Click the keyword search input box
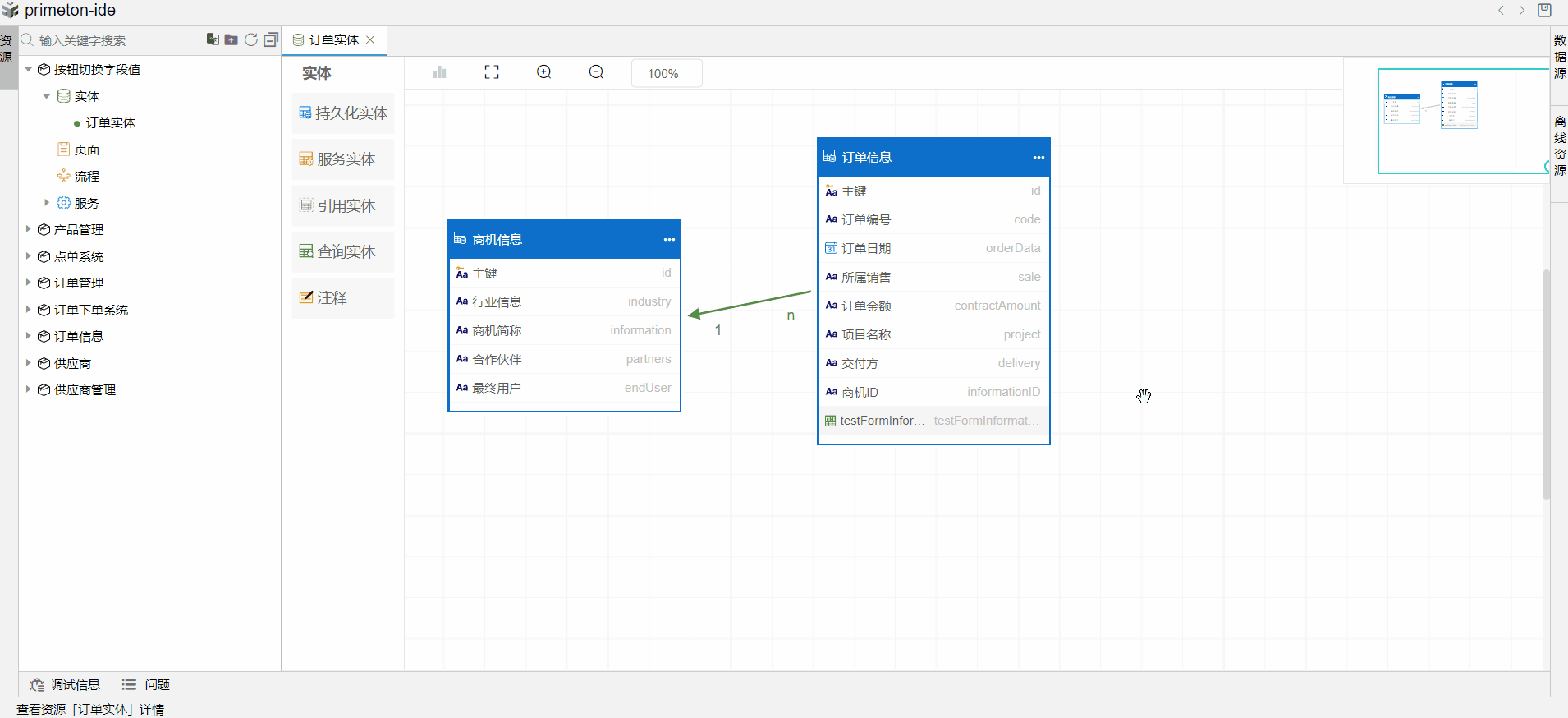Image resolution: width=1568 pixels, height=718 pixels. (115, 40)
